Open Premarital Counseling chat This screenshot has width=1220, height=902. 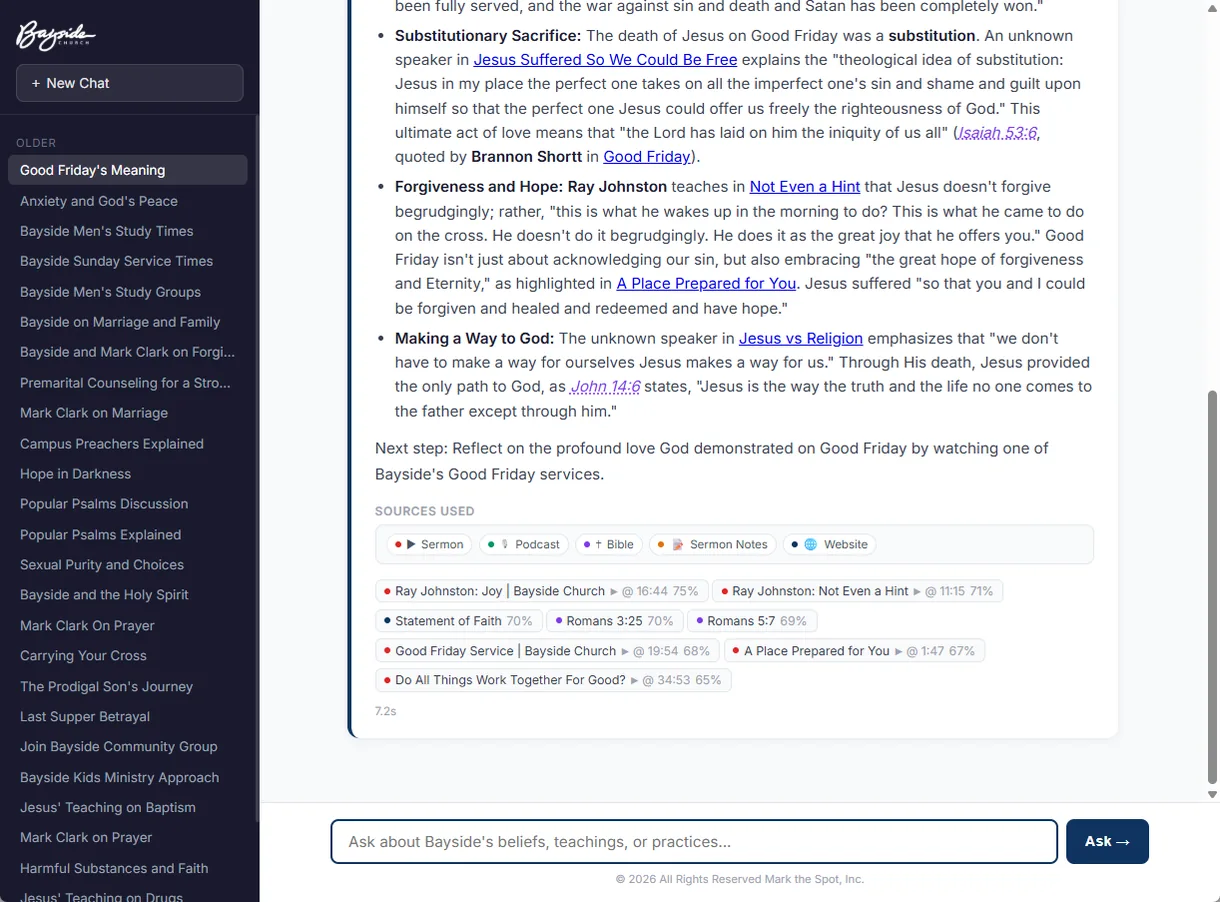tap(128, 383)
